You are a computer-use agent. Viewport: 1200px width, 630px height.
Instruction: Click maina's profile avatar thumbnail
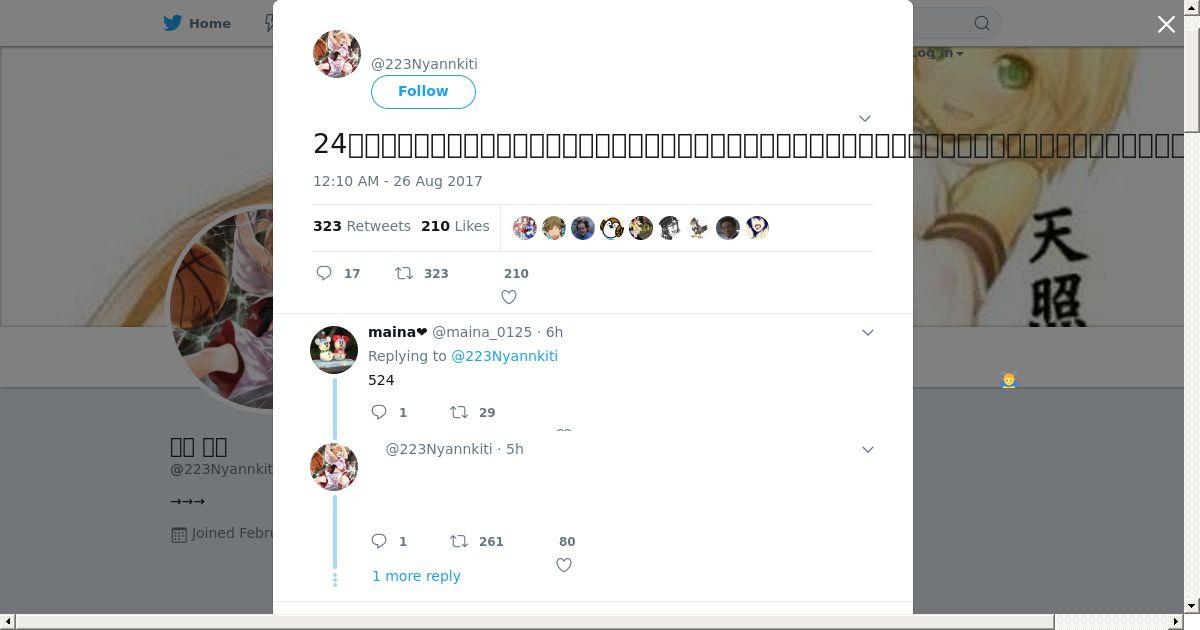(334, 350)
